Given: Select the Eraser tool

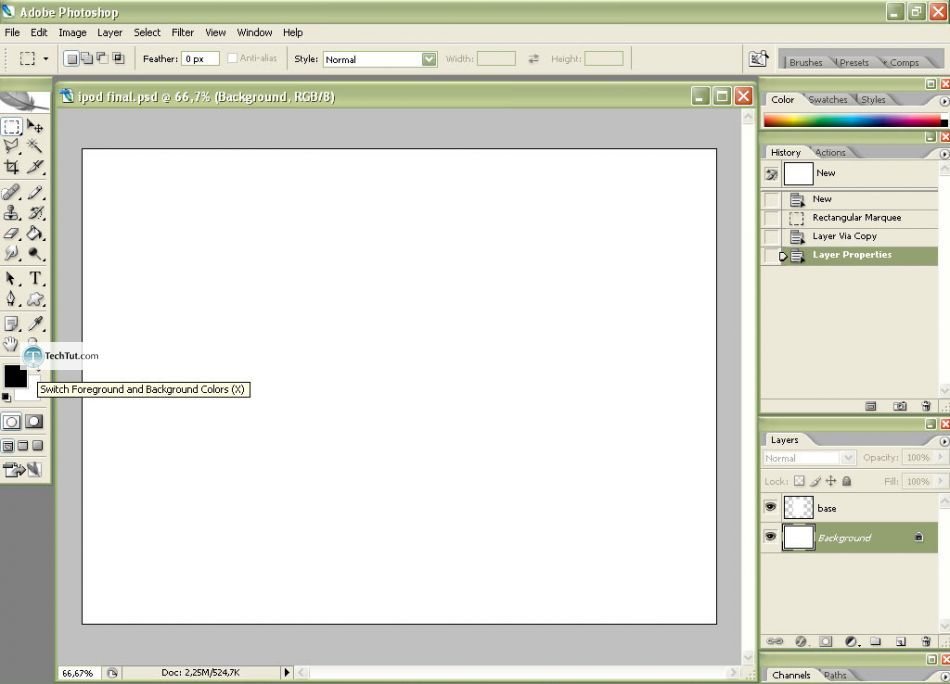Looking at the screenshot, I should pos(12,233).
